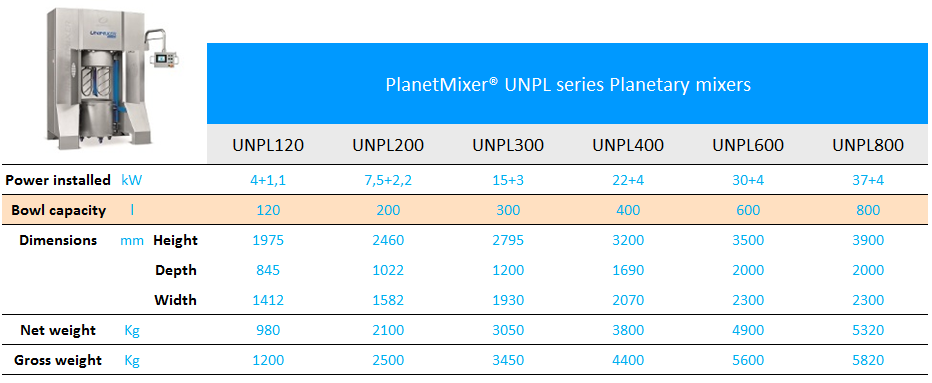Select the UNPL120 column header
932x383 pixels.
tap(268, 145)
